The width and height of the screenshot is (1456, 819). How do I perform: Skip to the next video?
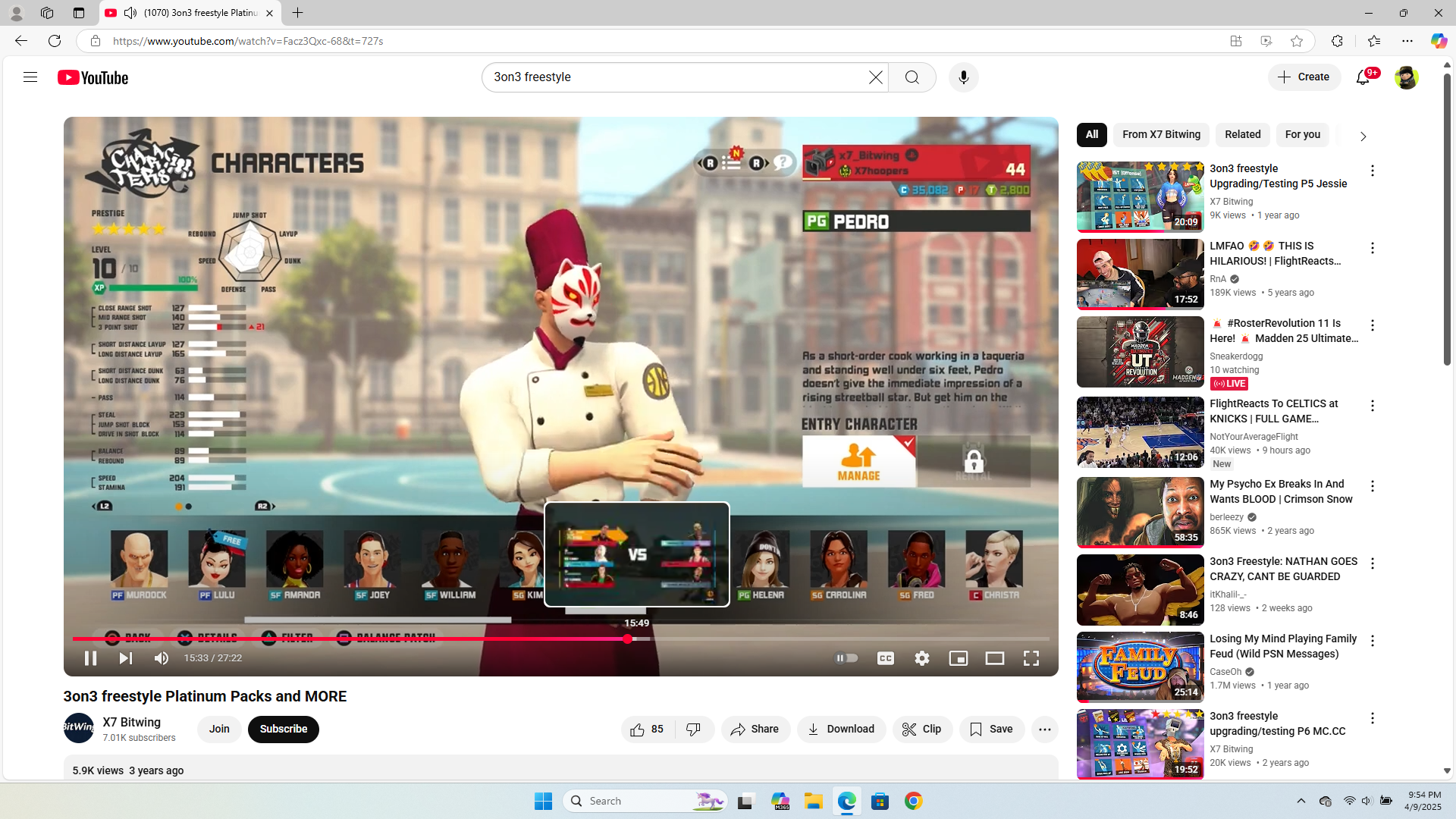[126, 658]
